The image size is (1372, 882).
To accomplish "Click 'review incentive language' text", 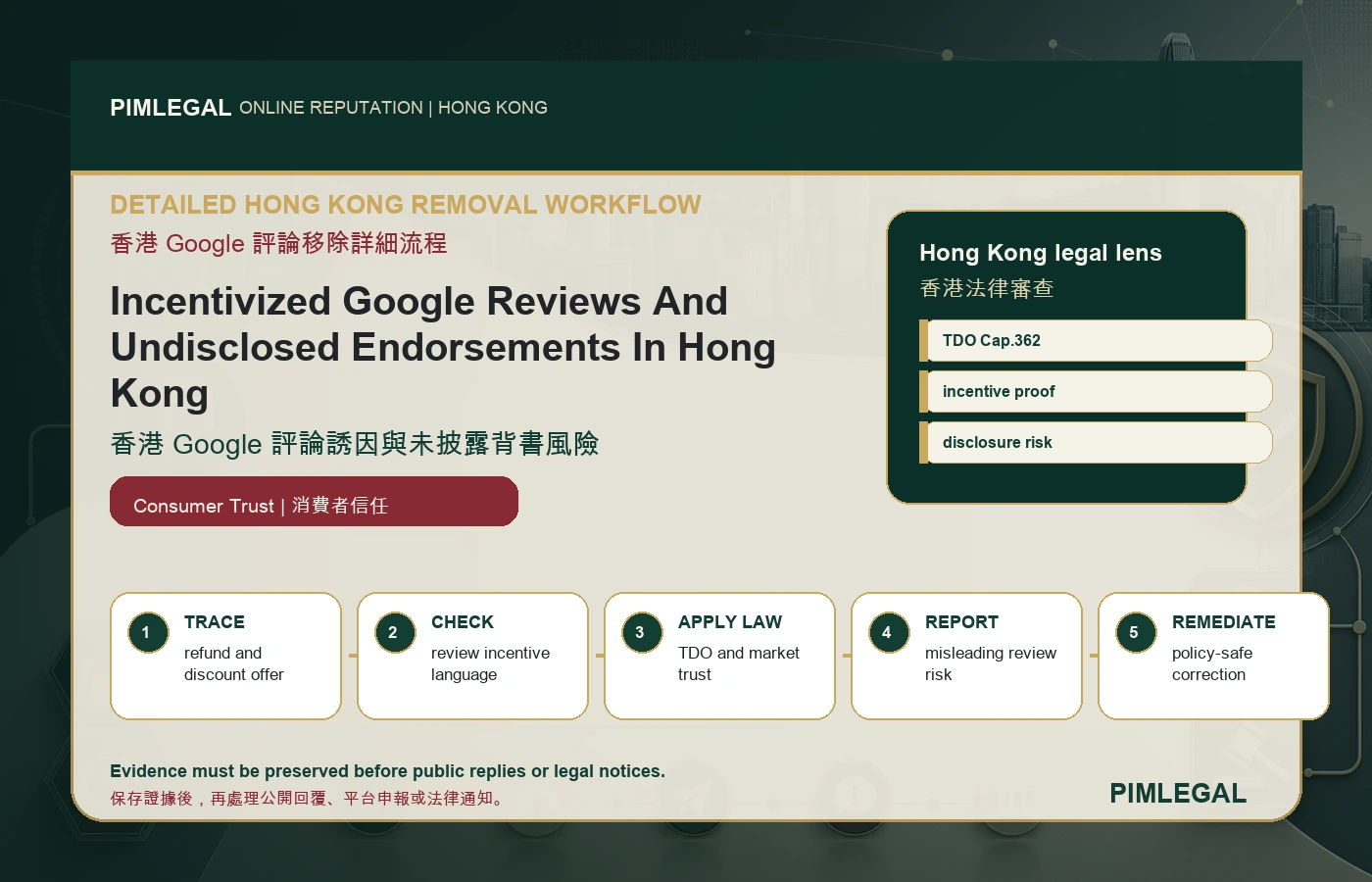I will (x=490, y=663).
